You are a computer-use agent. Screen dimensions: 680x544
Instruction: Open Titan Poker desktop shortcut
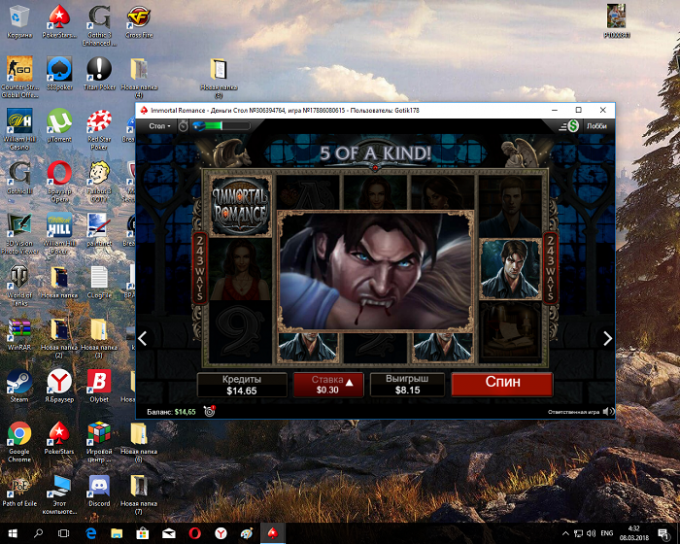[x=99, y=74]
